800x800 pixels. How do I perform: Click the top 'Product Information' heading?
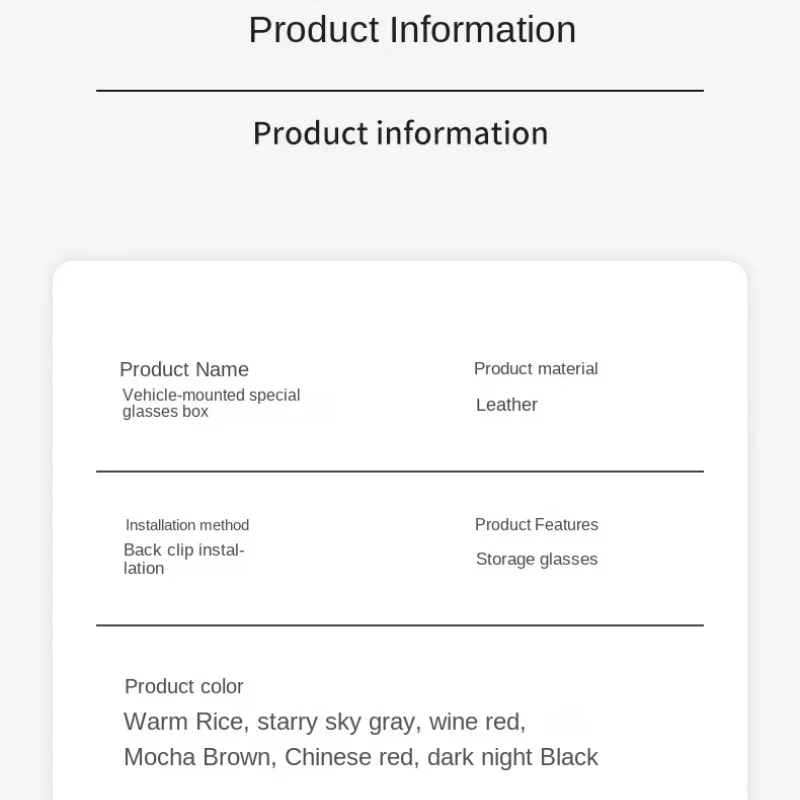(412, 30)
